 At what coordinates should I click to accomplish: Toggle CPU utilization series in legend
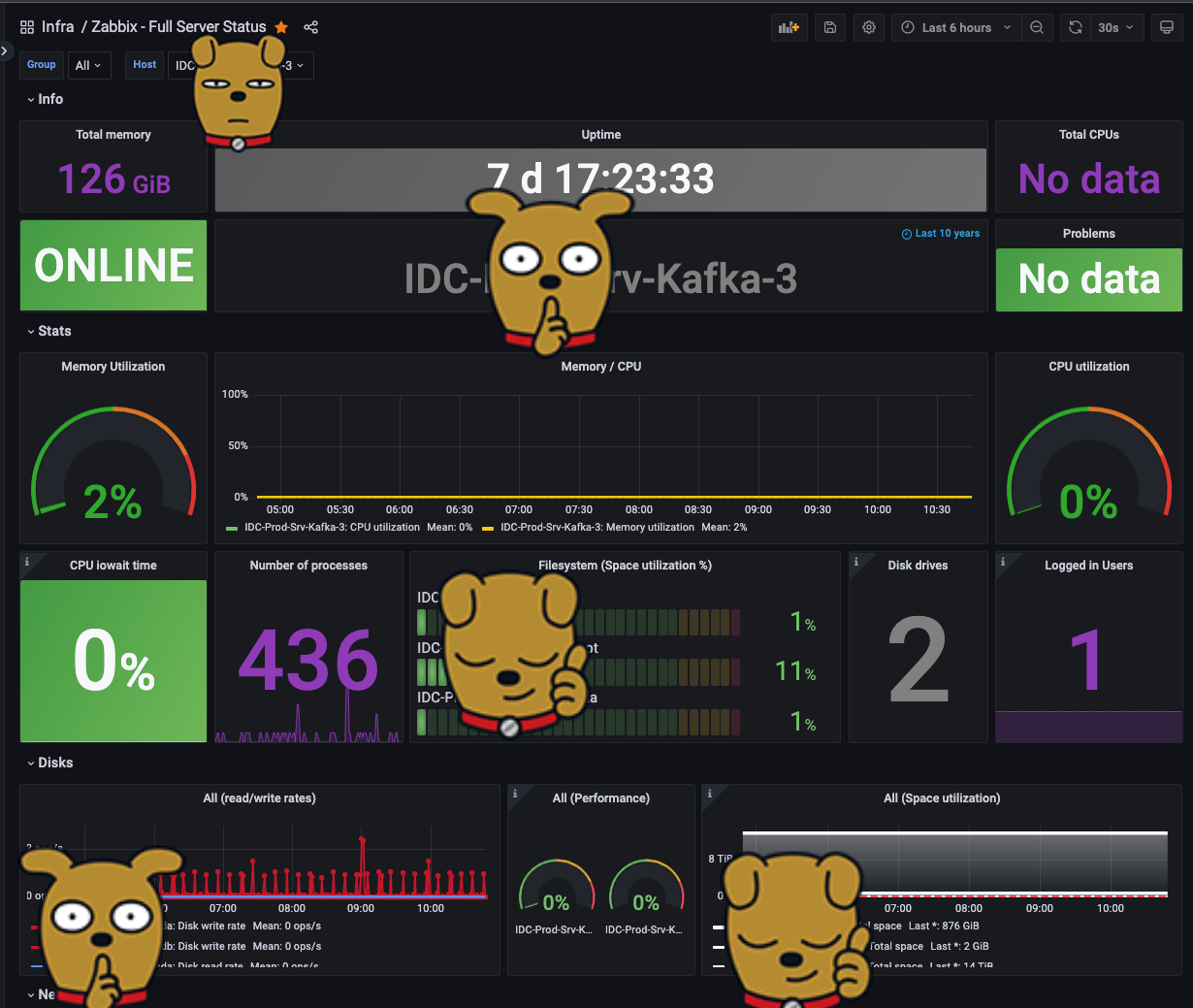(332, 528)
